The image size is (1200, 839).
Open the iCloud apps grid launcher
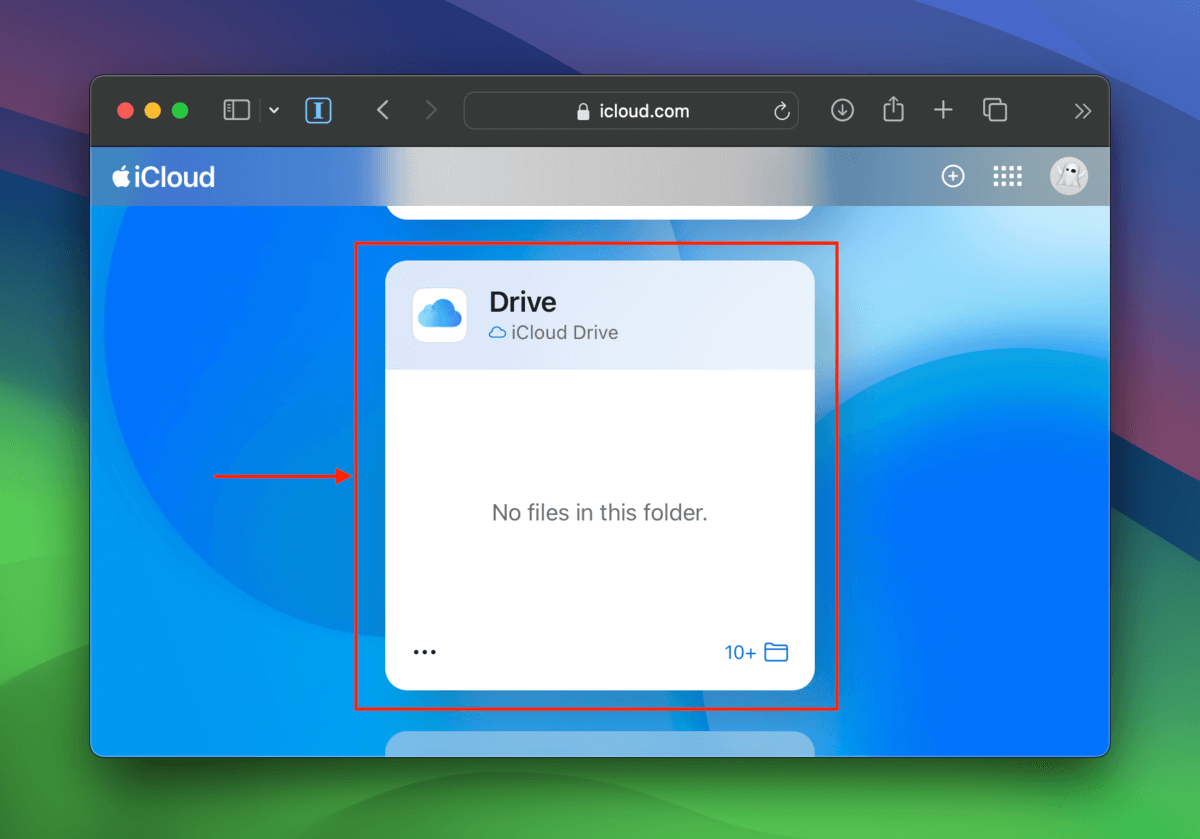1007,176
